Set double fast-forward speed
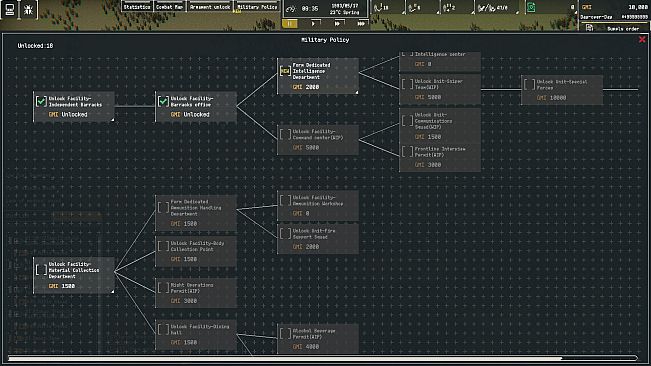651x366 pixels. (x=337, y=24)
